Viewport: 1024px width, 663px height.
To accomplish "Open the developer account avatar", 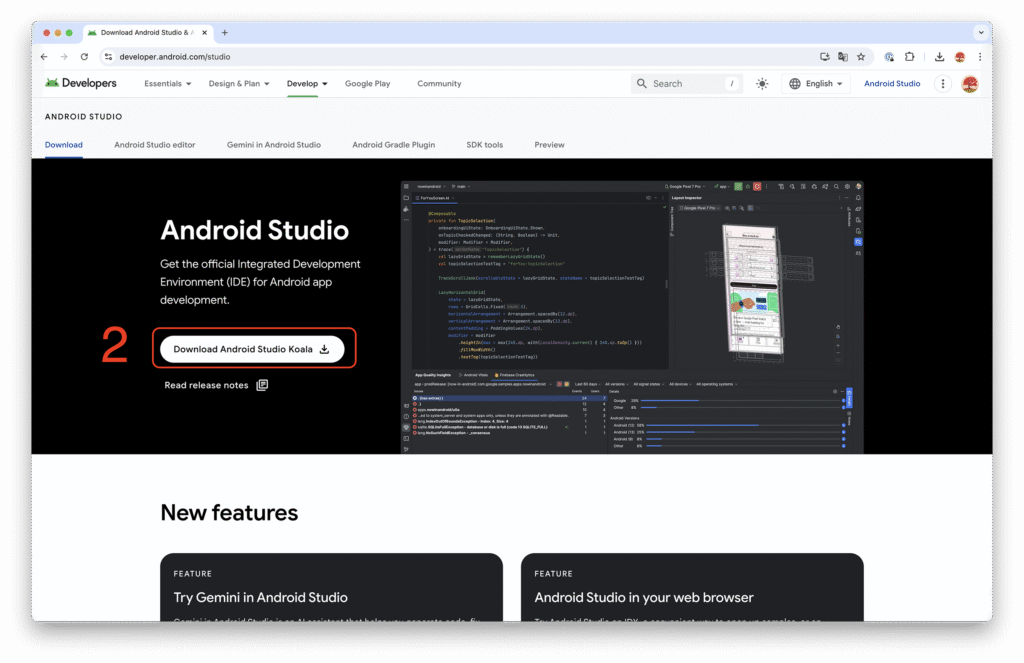I will [x=970, y=84].
